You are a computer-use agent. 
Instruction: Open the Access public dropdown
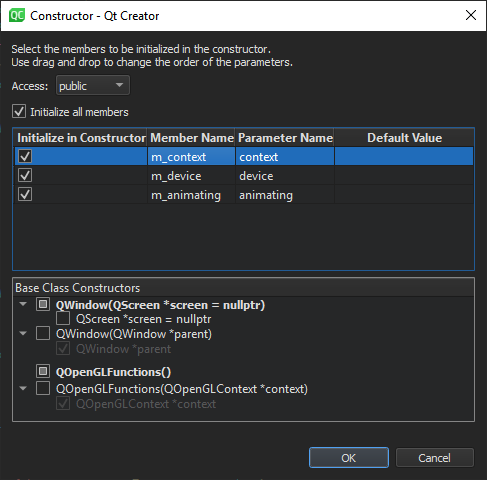[93, 86]
